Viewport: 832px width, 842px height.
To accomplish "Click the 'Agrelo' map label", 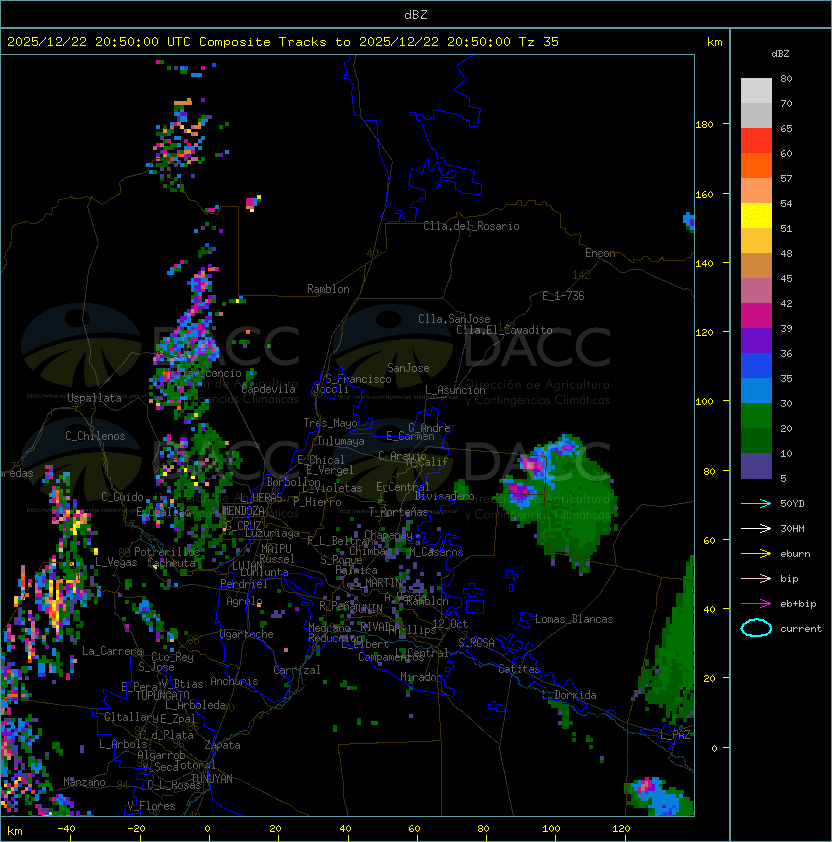I will point(244,601).
